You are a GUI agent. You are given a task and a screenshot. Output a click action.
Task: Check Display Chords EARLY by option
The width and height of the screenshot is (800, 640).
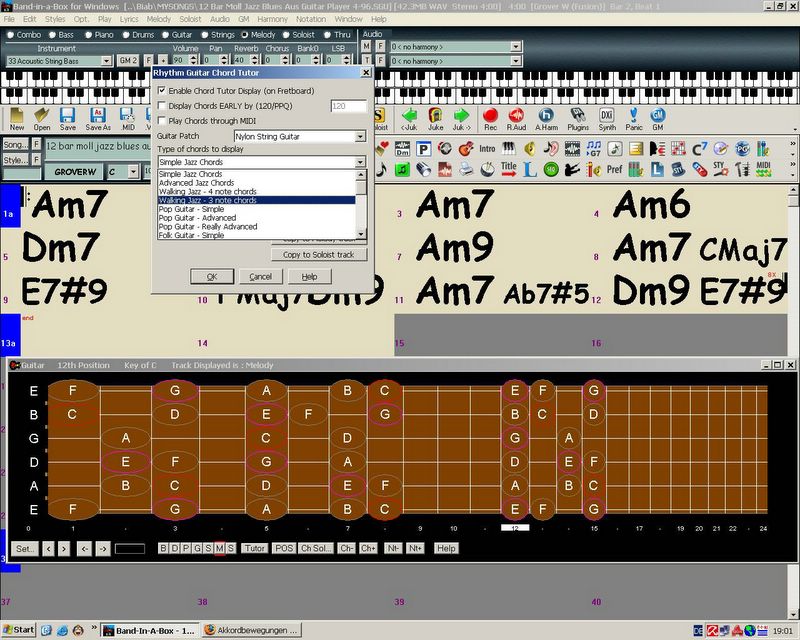coord(162,106)
